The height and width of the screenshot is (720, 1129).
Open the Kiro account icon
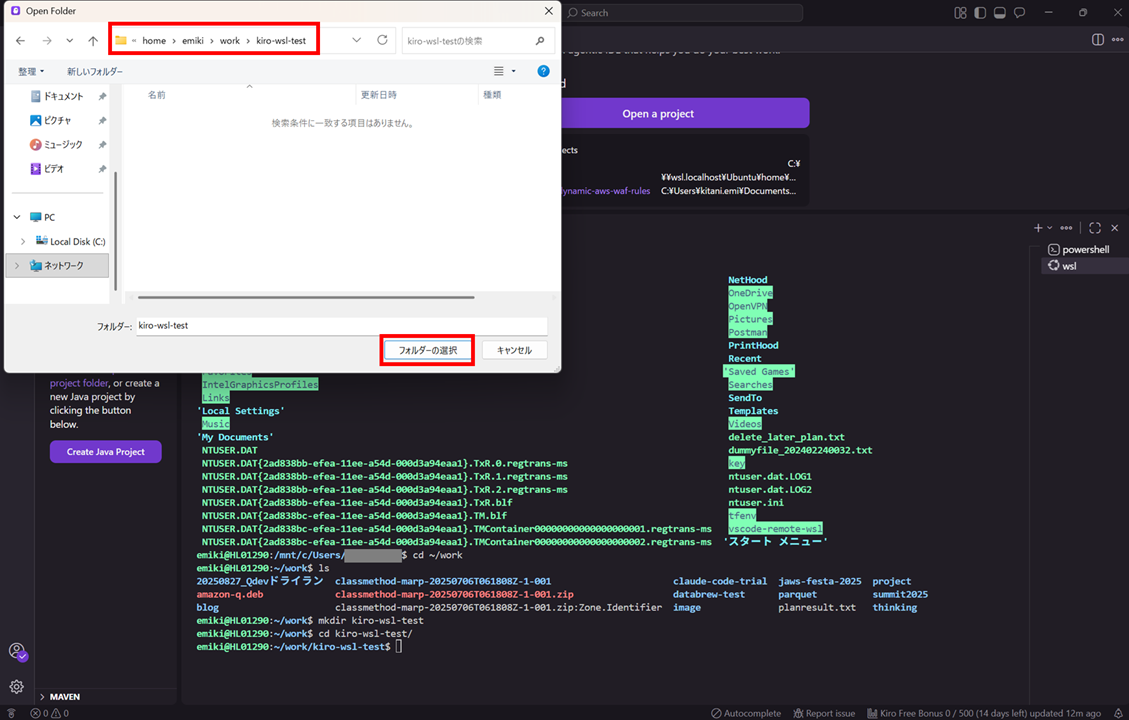(x=17, y=652)
